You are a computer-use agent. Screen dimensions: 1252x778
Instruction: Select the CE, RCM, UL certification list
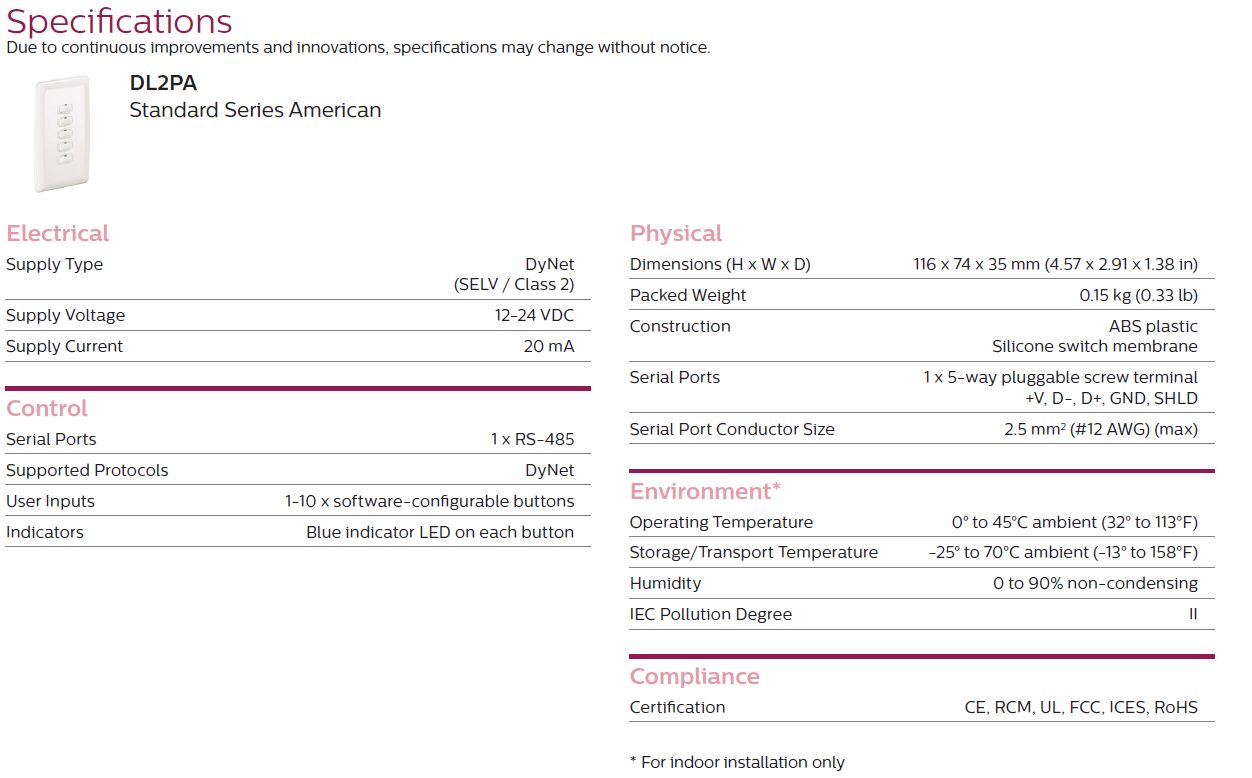click(1080, 707)
